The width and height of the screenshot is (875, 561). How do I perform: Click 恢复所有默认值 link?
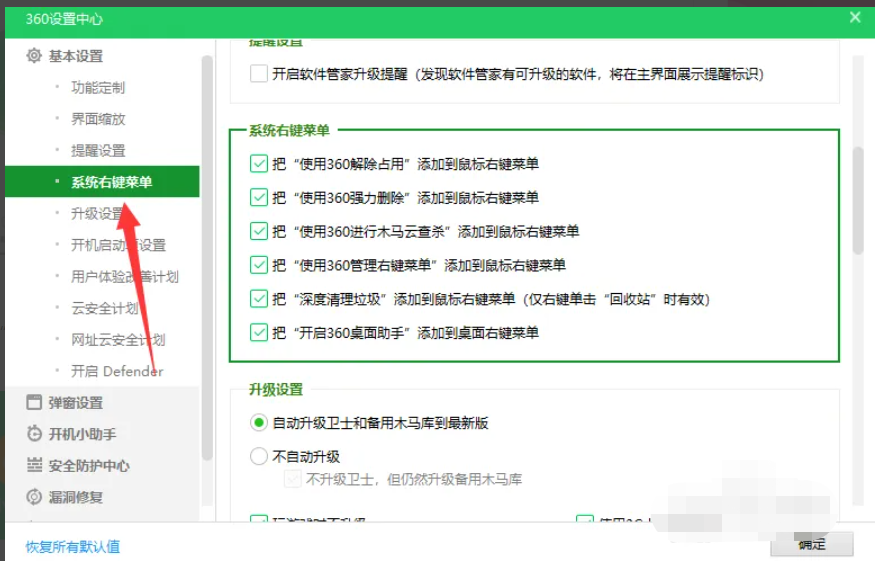click(73, 546)
